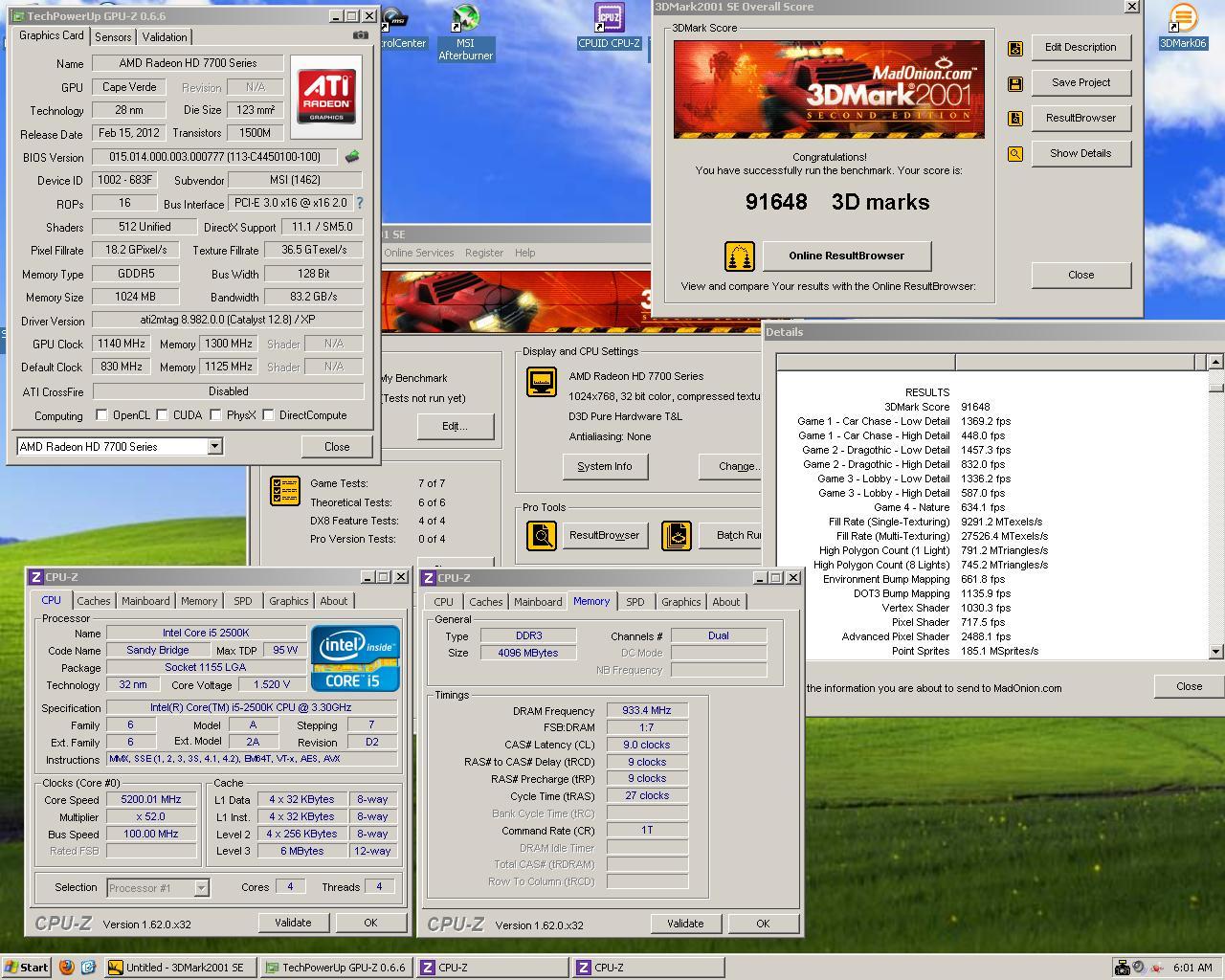The width and height of the screenshot is (1225, 980).
Task: Click the Online ResultBrowser people icon
Action: point(740,256)
